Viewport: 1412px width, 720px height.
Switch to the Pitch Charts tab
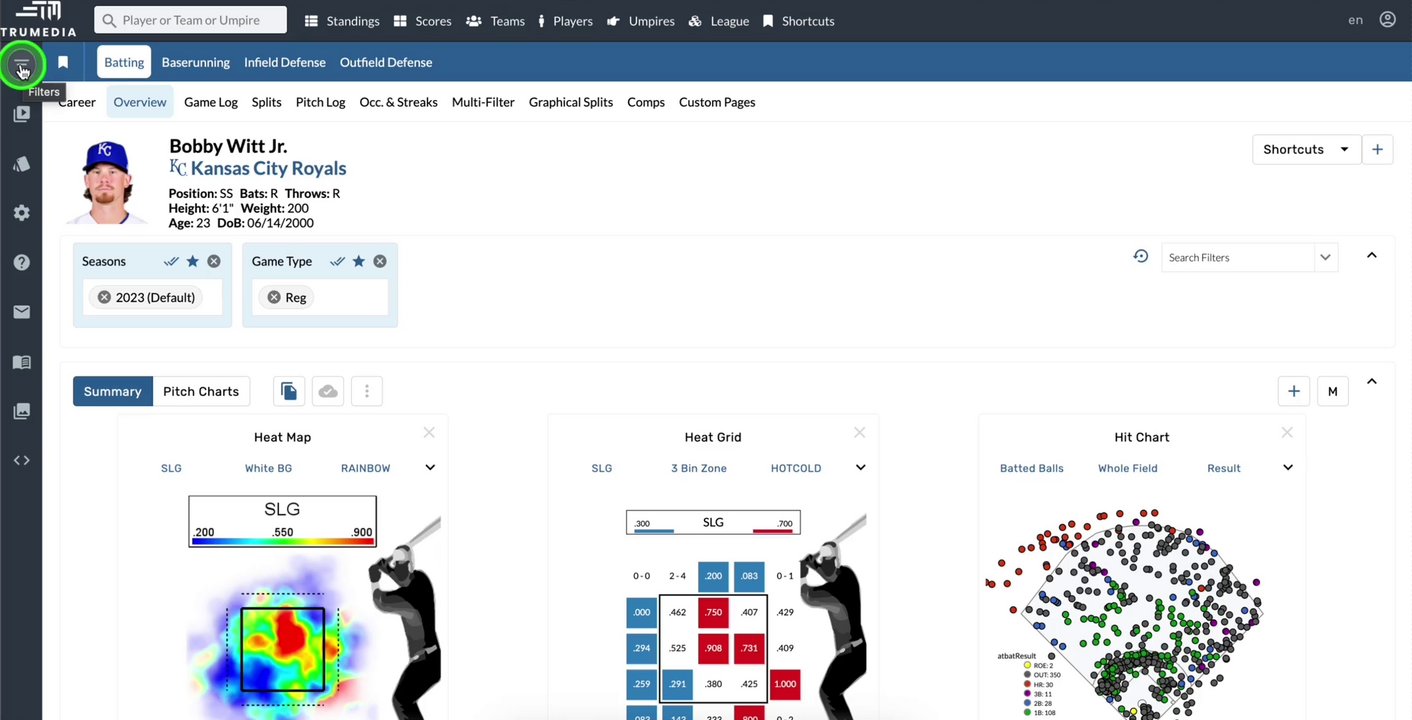(201, 391)
